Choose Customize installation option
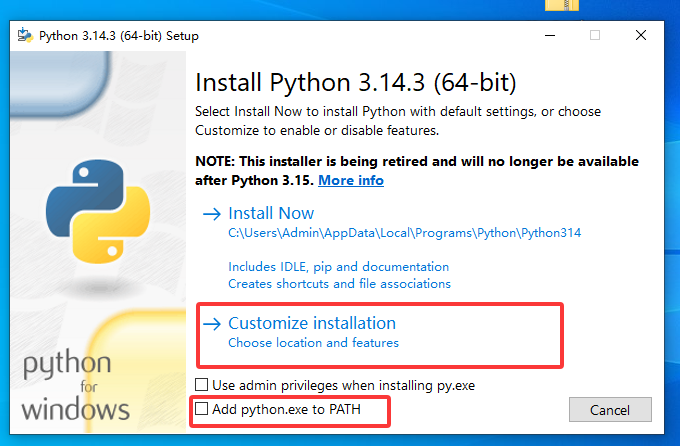Viewport: 680px width, 446px height. 312,323
